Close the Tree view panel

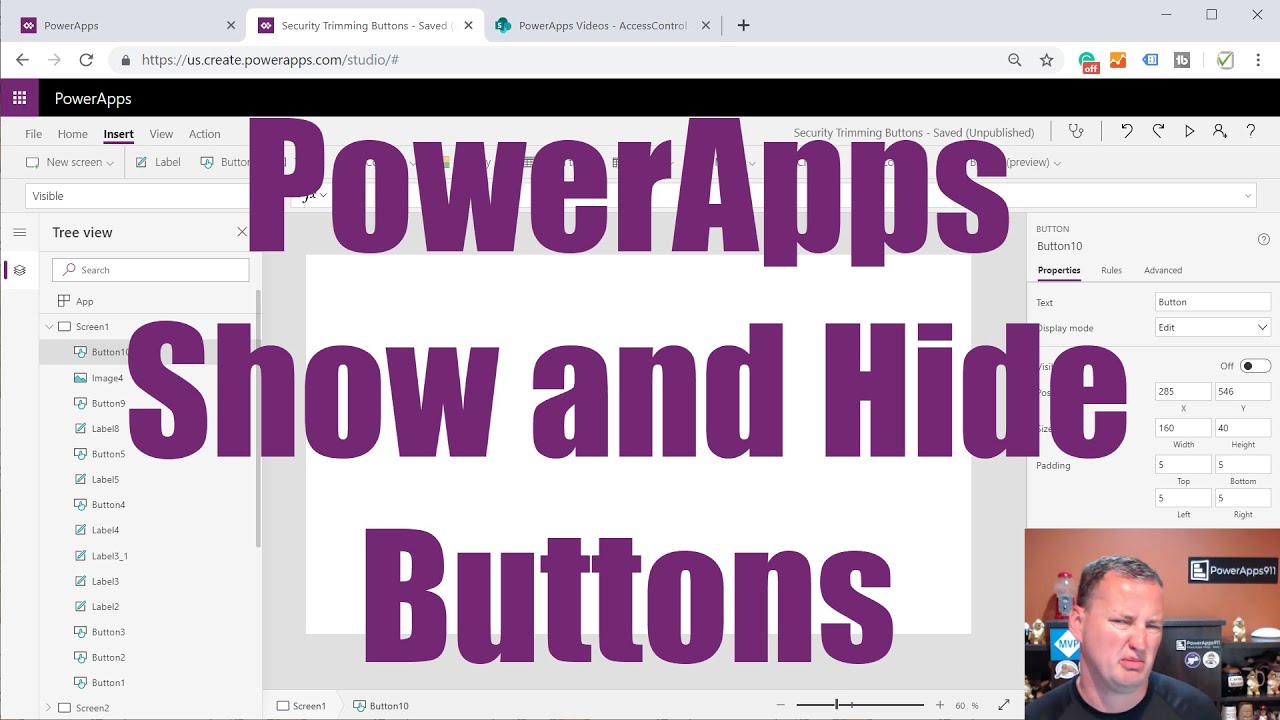pos(242,232)
